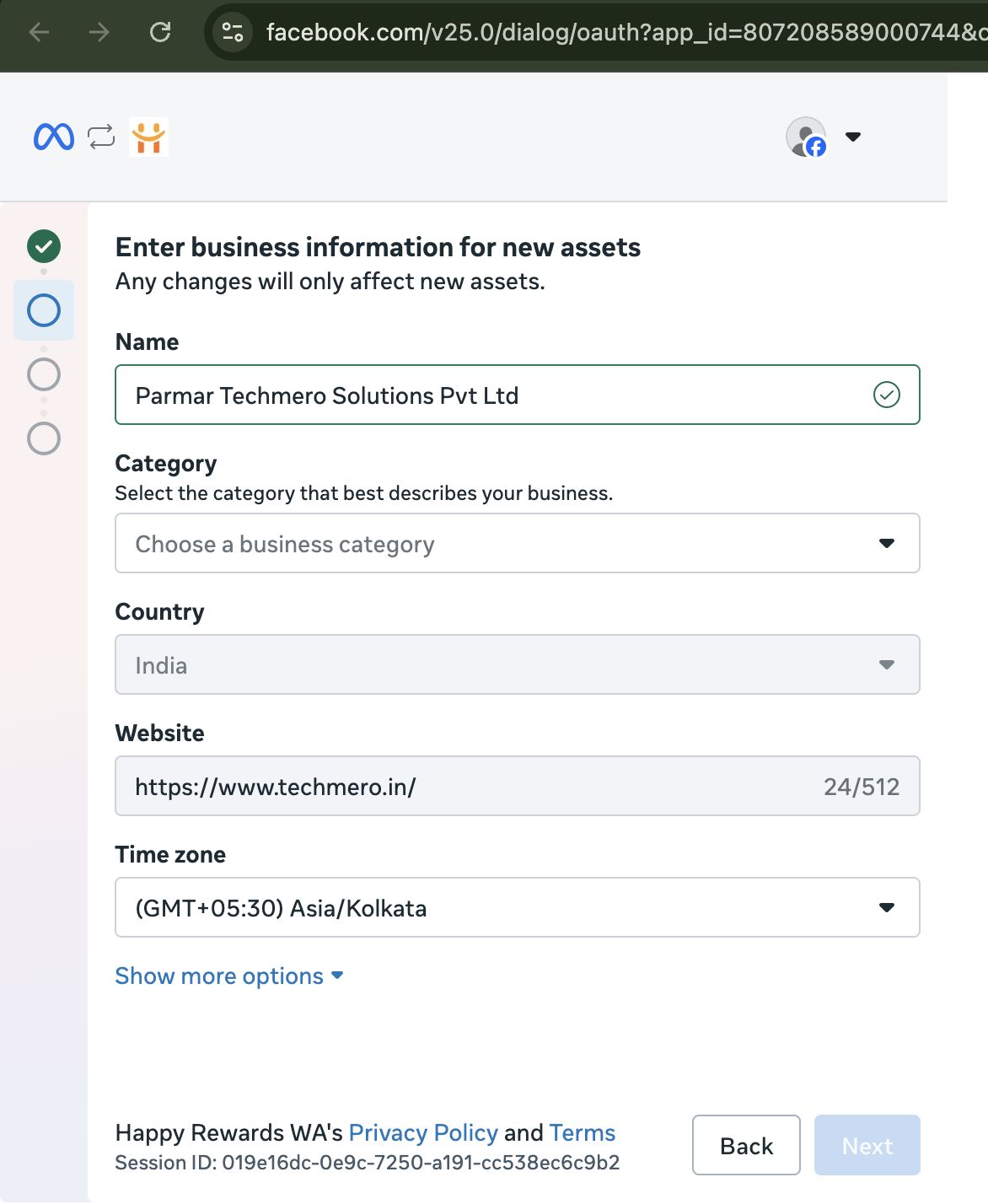Click the Website field with techmero URL

[517, 786]
